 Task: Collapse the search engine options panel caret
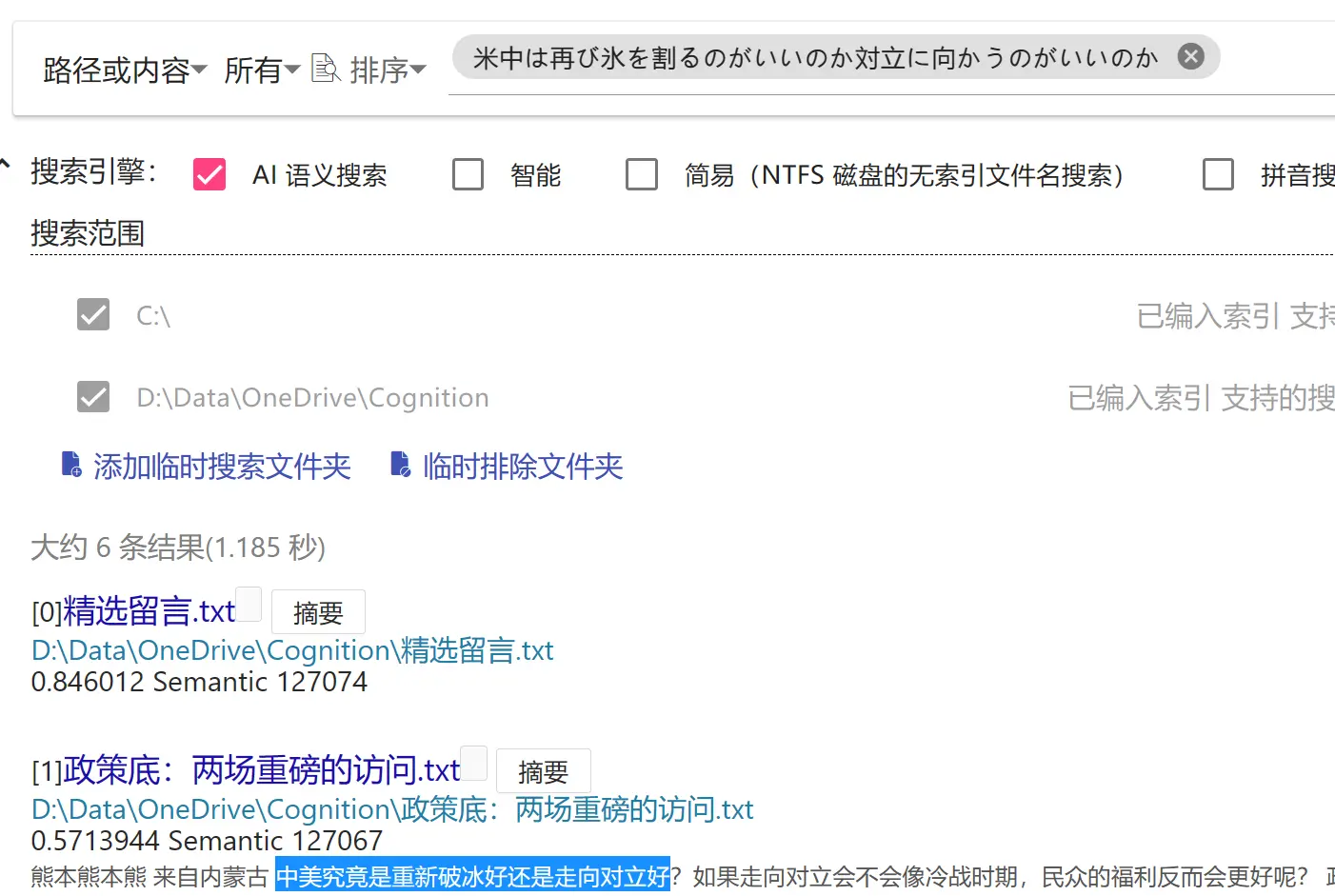tap(6, 165)
